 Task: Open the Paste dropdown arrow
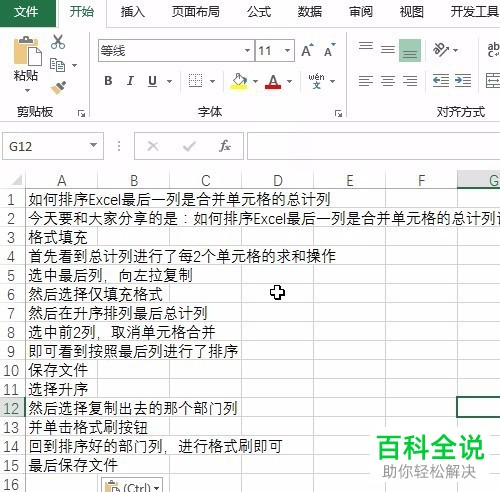point(27,90)
